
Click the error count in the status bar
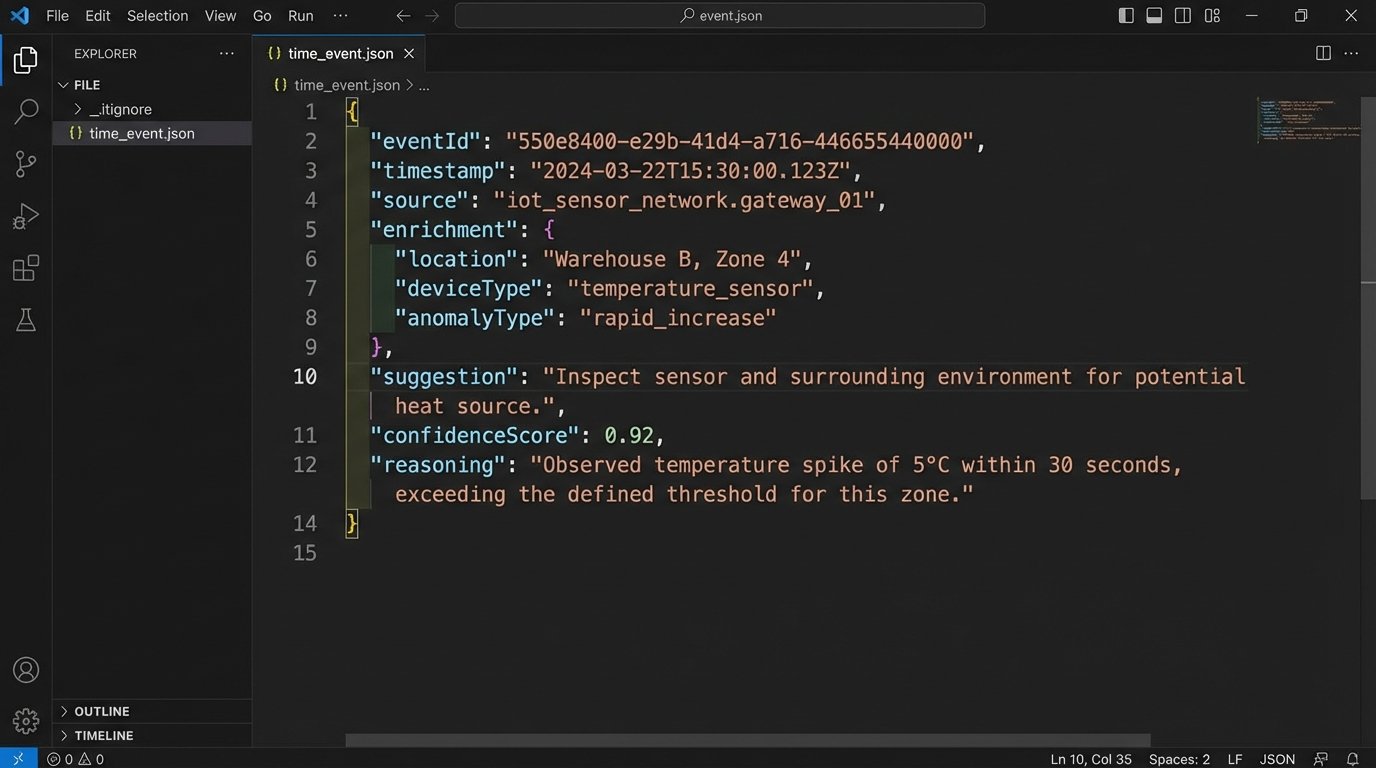(x=64, y=758)
